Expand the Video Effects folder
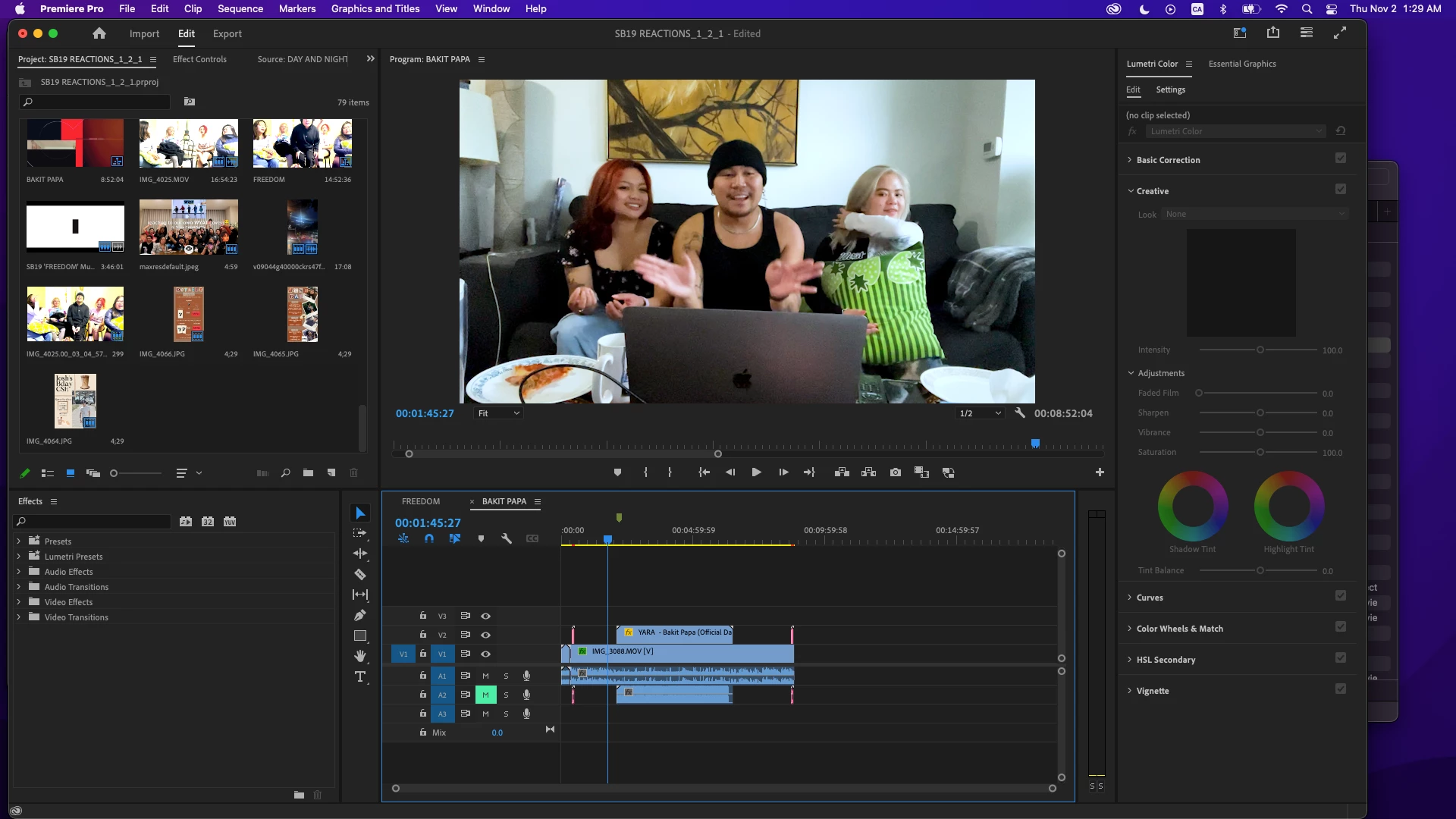Image resolution: width=1456 pixels, height=819 pixels. [18, 602]
